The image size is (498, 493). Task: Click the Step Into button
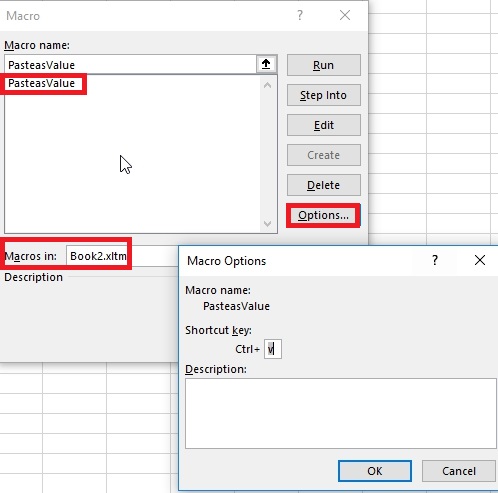[324, 95]
